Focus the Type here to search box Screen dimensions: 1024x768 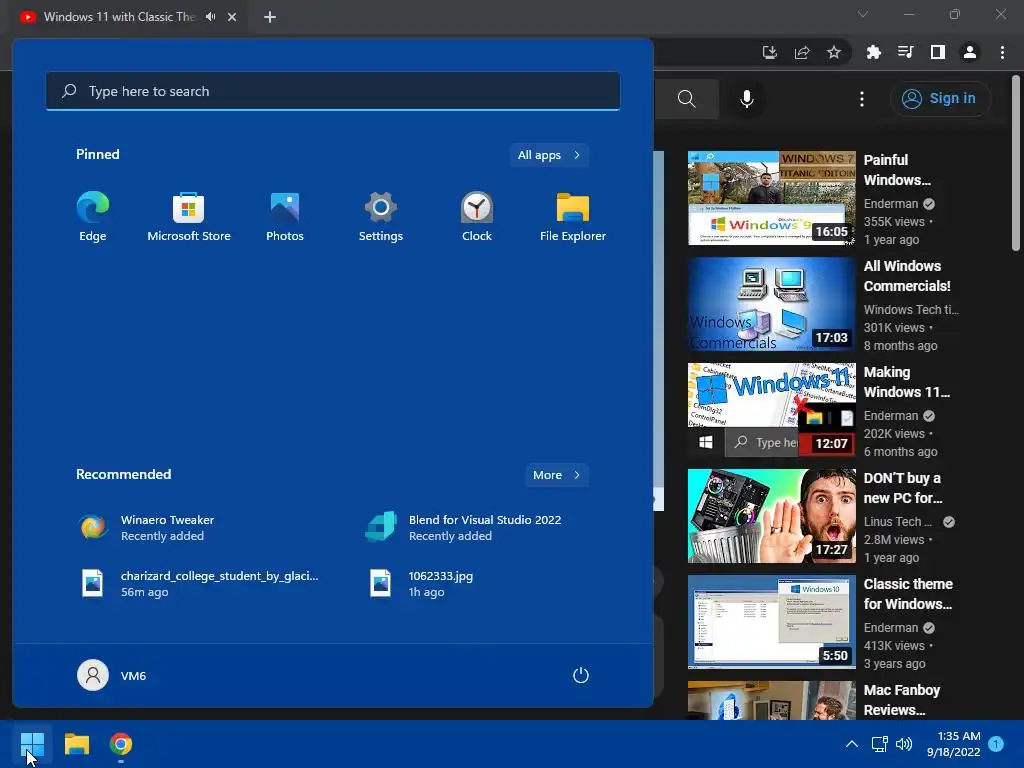click(x=333, y=91)
